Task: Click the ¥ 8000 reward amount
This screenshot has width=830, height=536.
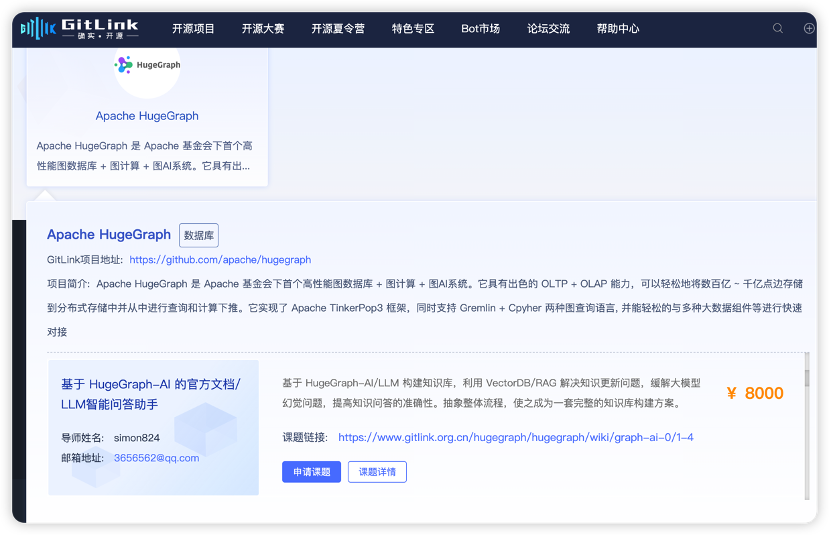Action: 755,393
